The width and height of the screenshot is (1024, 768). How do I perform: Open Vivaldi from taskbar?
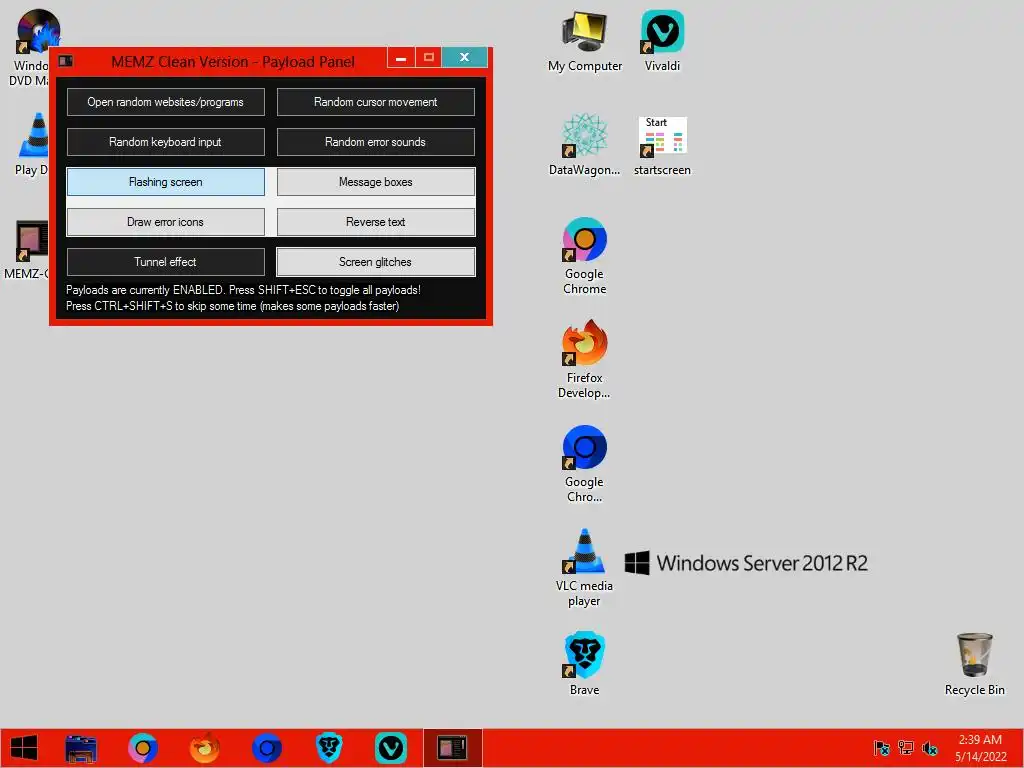coord(391,748)
